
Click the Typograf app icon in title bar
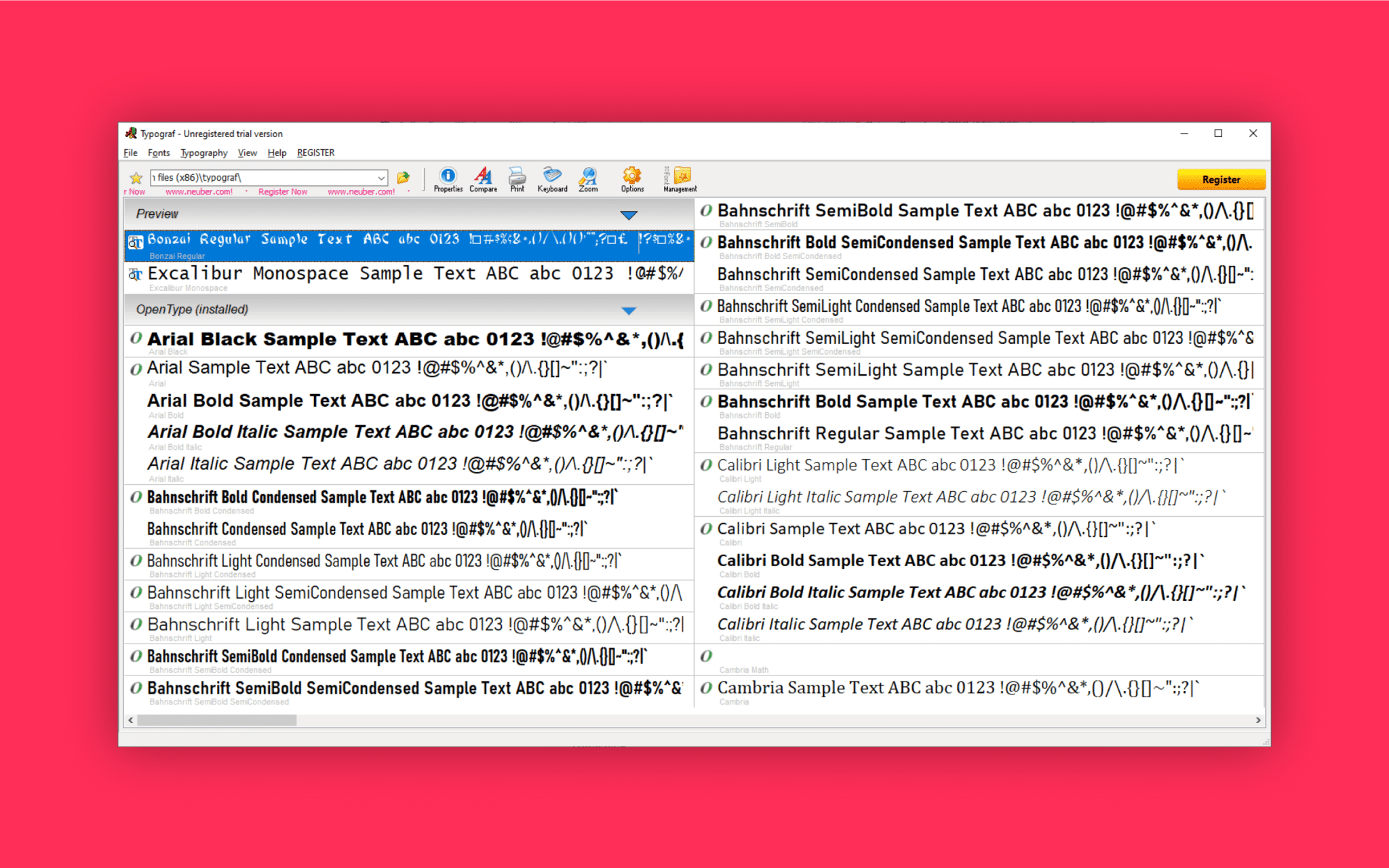point(131,134)
